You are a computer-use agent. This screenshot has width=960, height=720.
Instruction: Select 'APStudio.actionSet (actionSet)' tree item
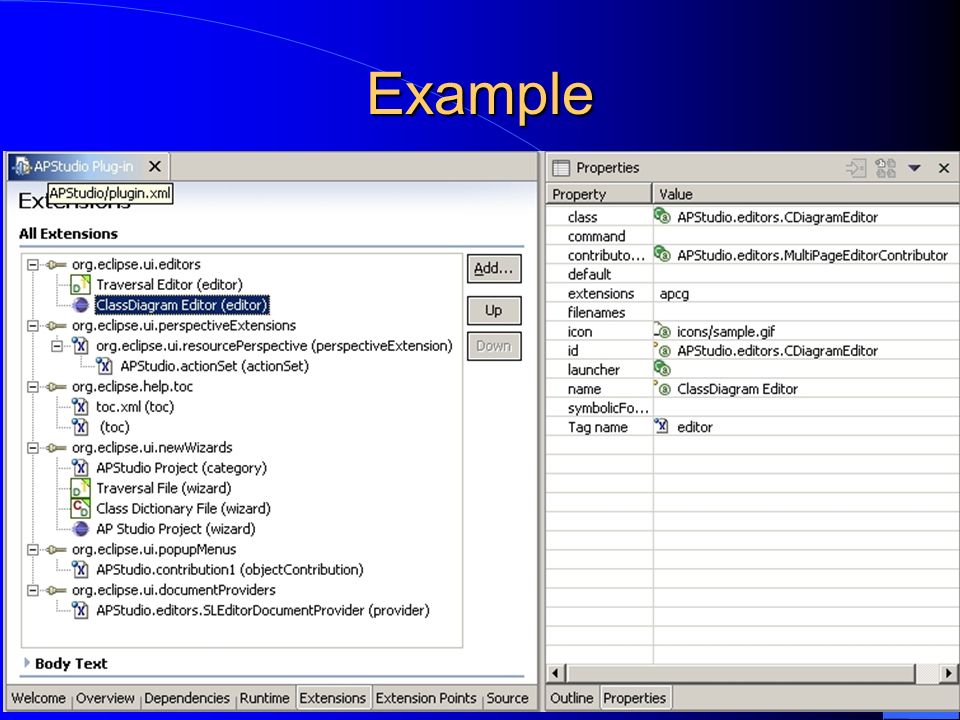click(214, 366)
